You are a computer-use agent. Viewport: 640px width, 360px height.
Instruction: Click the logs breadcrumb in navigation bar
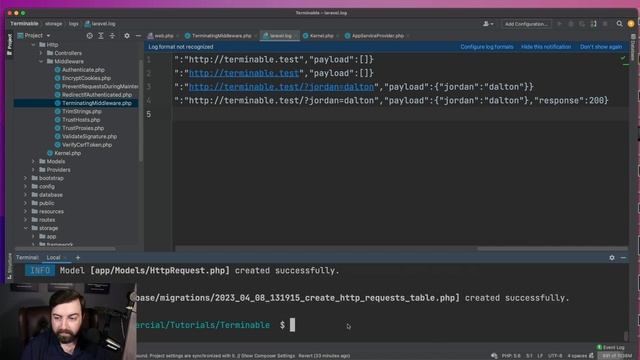coord(73,24)
